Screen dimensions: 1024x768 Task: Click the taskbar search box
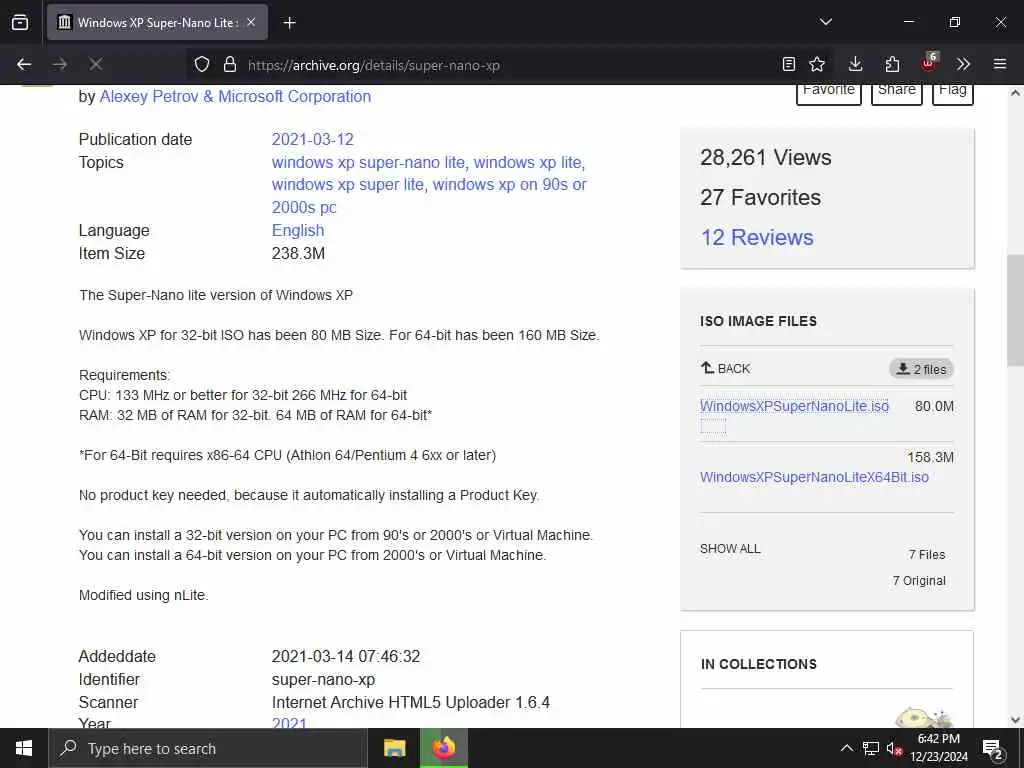tap(208, 748)
